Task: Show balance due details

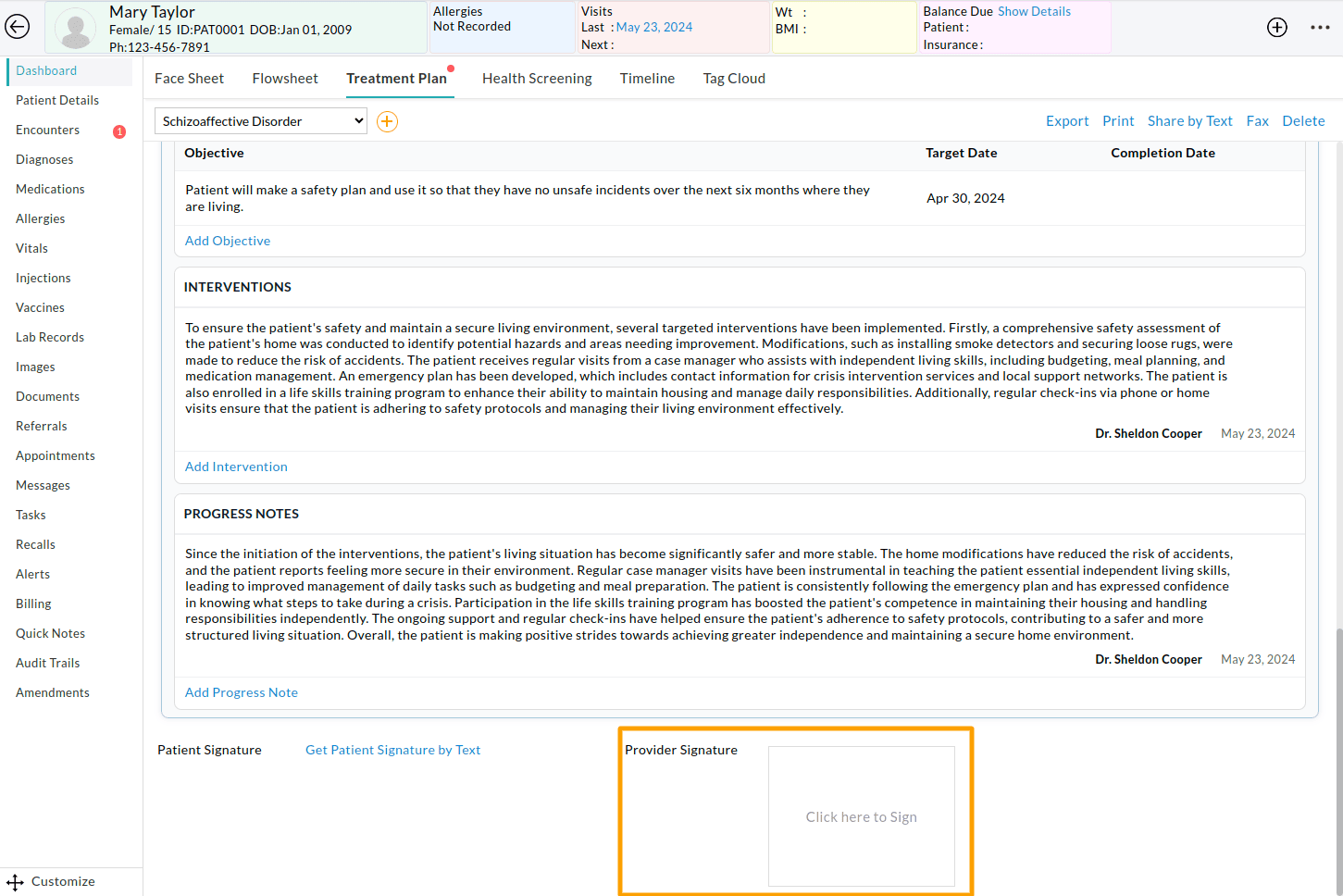Action: click(1034, 11)
